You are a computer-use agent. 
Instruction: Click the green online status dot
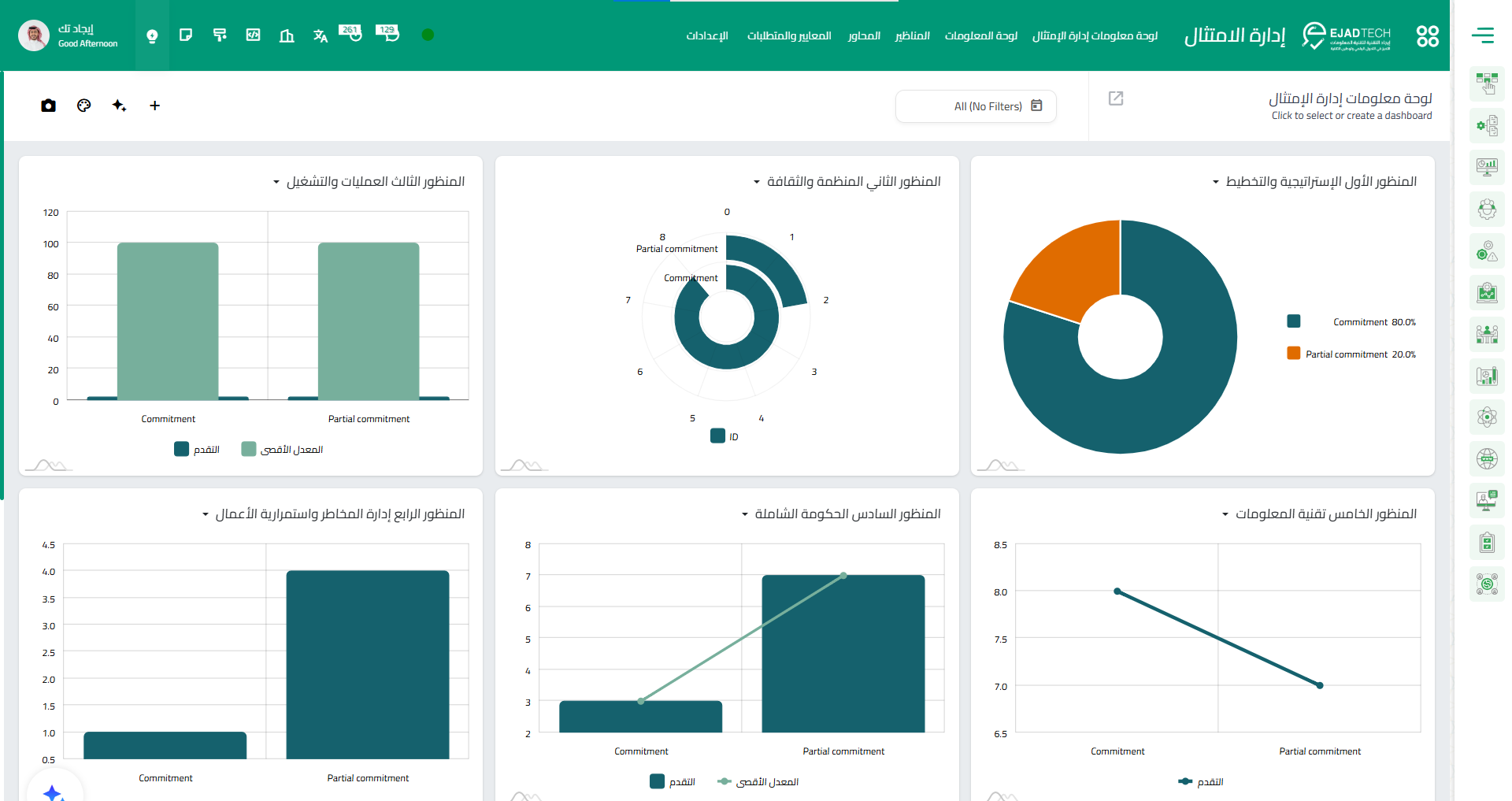click(x=428, y=35)
